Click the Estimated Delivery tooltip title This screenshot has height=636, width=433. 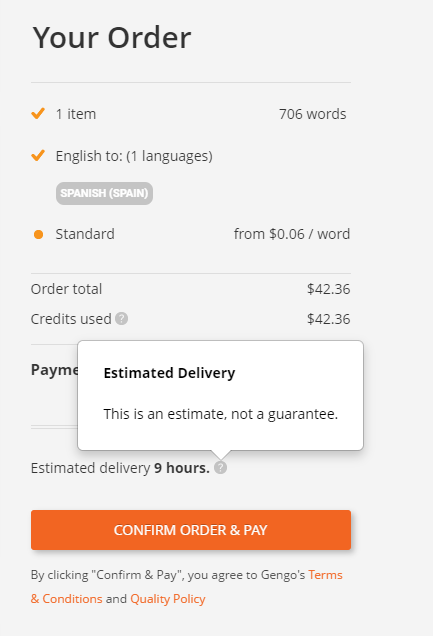pos(169,373)
